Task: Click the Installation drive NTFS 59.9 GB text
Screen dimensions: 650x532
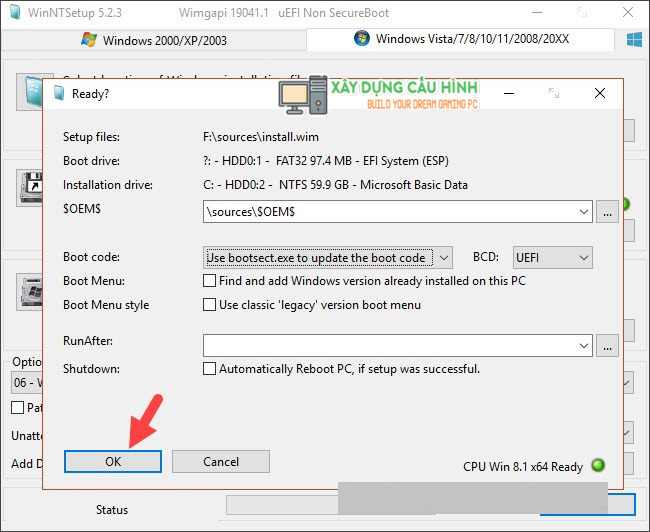Action: [x=335, y=185]
